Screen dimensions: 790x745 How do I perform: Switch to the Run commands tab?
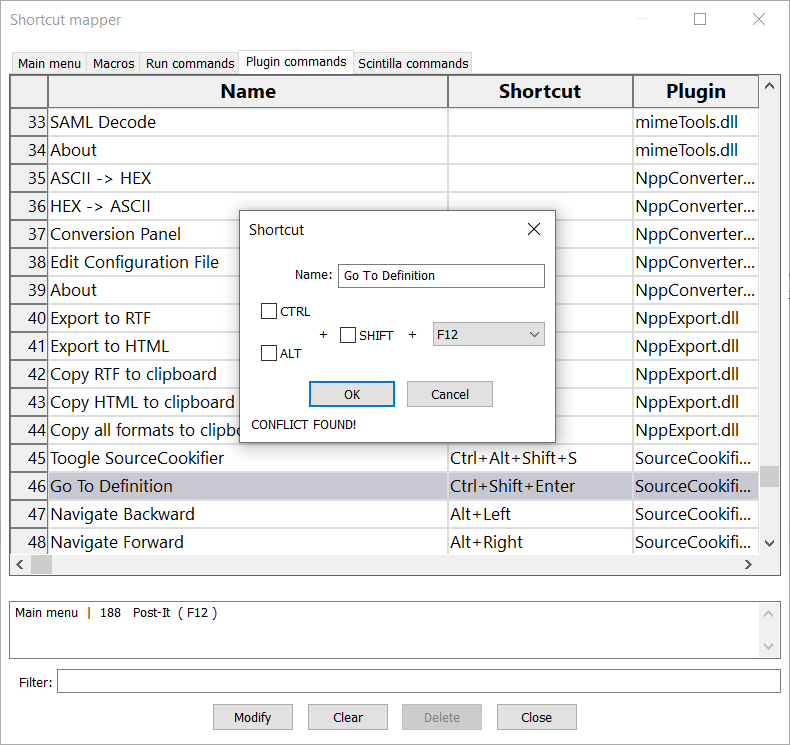coord(189,63)
